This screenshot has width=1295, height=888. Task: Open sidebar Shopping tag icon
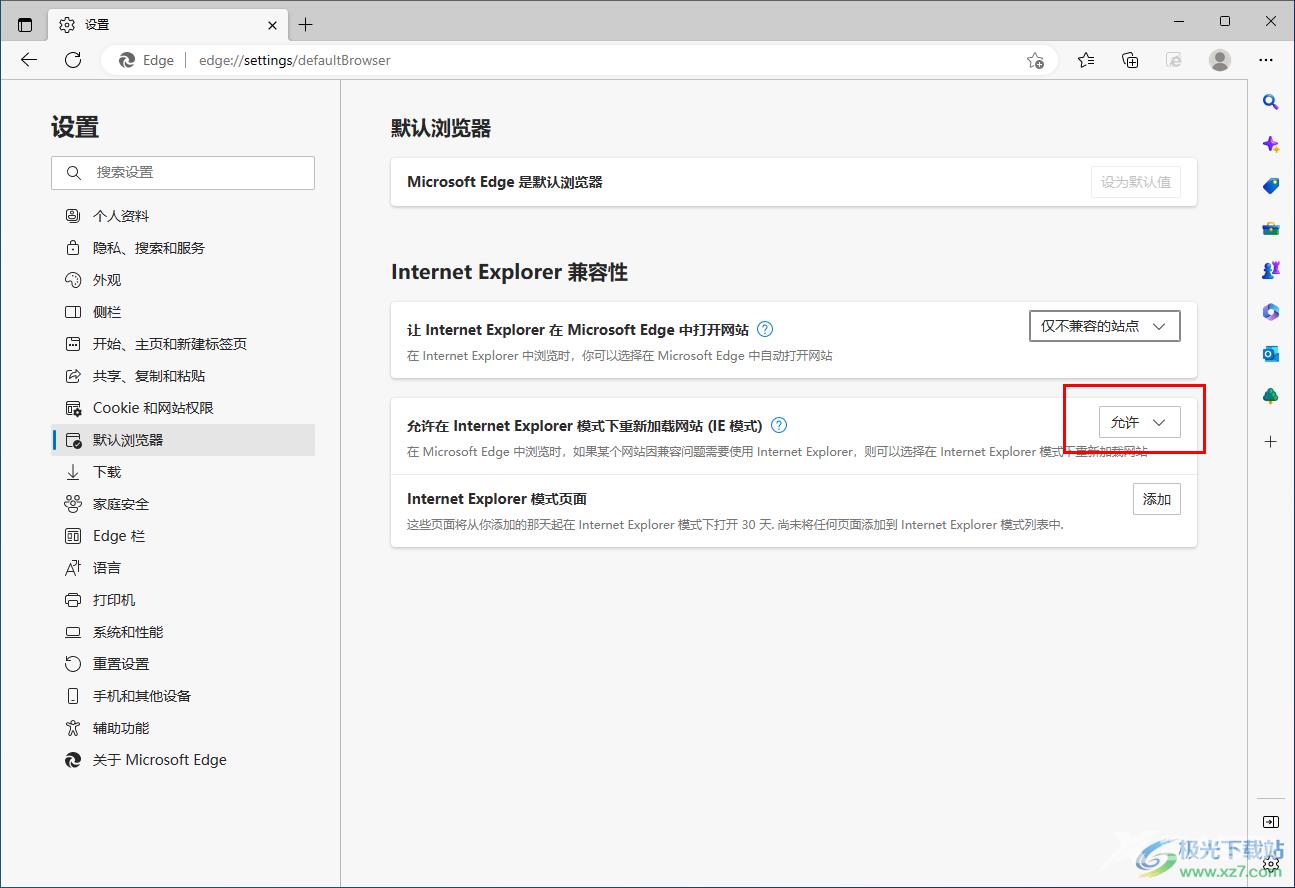point(1270,186)
